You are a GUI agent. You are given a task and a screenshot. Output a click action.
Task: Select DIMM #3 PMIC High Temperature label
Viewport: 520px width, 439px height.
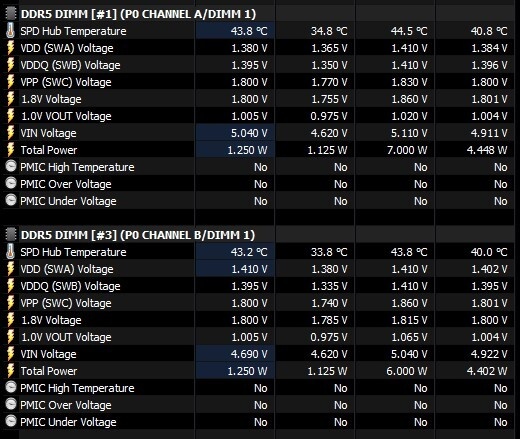click(77, 388)
